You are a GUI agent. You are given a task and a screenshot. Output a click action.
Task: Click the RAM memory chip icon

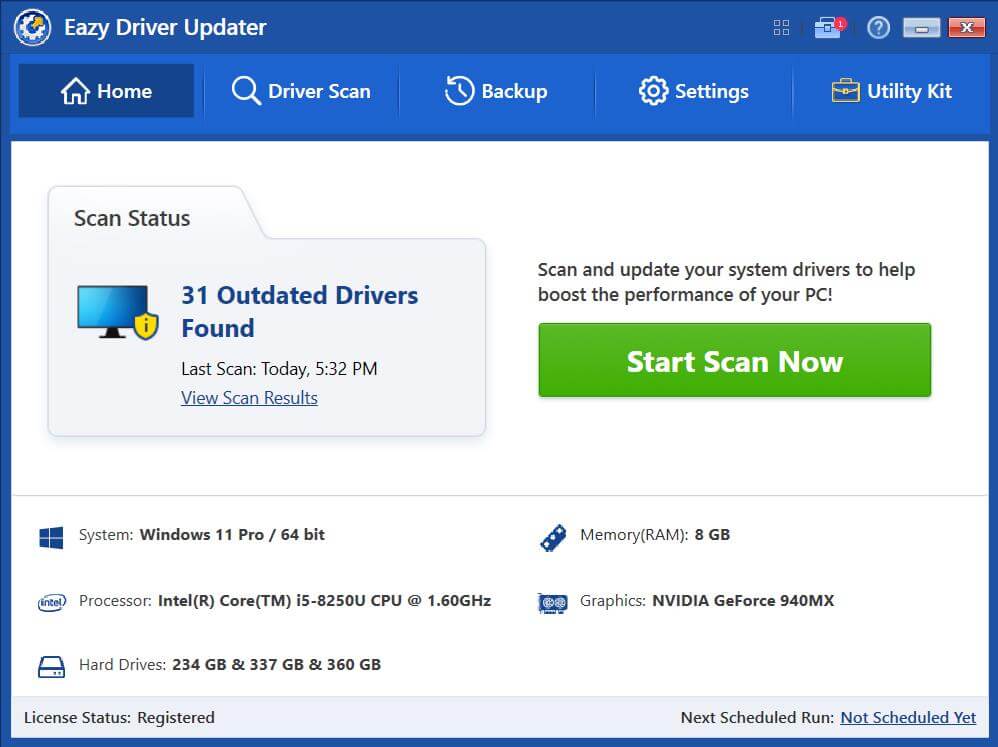coord(553,538)
